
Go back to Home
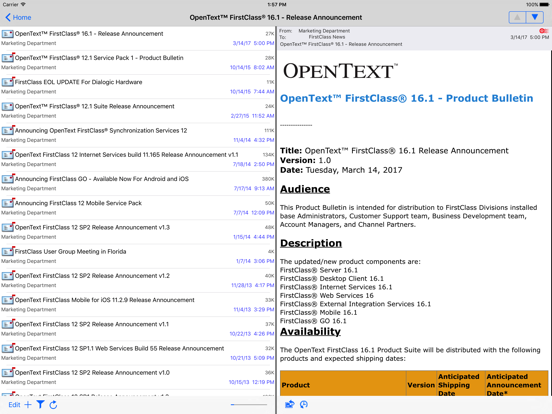[18, 17]
